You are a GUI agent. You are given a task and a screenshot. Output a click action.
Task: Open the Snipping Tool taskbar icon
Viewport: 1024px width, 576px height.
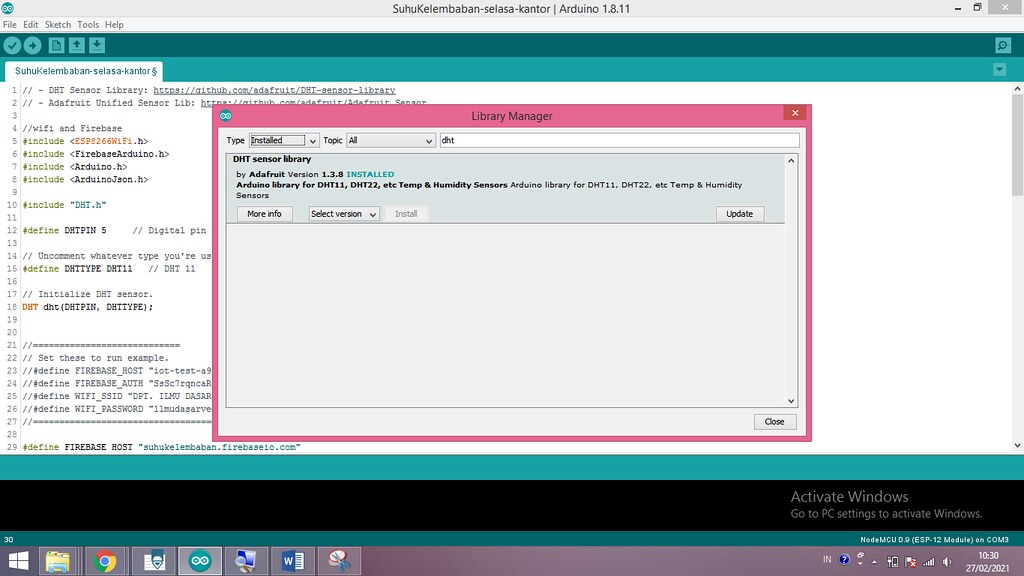[340, 561]
